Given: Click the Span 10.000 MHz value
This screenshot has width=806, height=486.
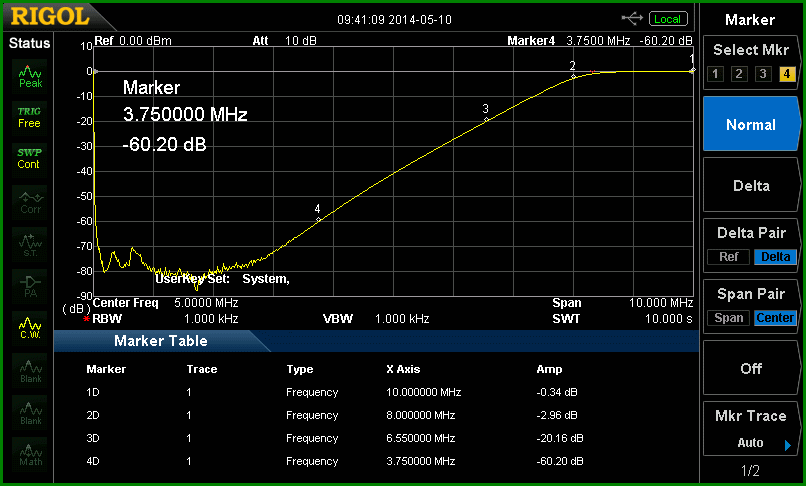Looking at the screenshot, I should pos(661,303).
